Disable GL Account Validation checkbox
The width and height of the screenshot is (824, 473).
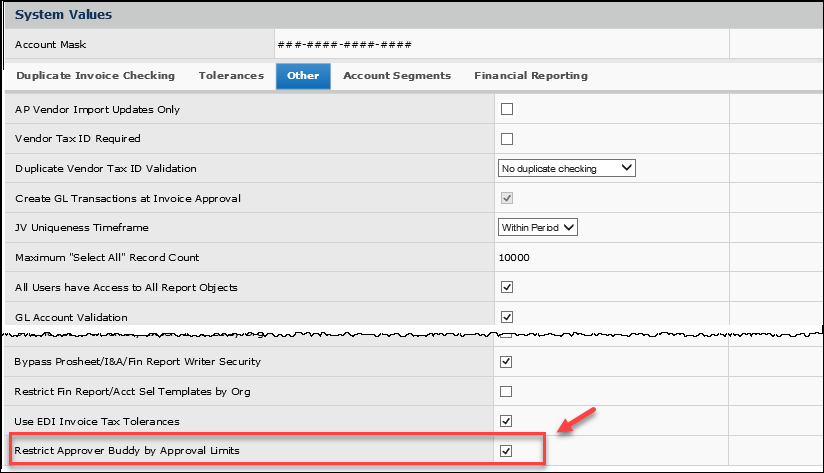(x=506, y=317)
